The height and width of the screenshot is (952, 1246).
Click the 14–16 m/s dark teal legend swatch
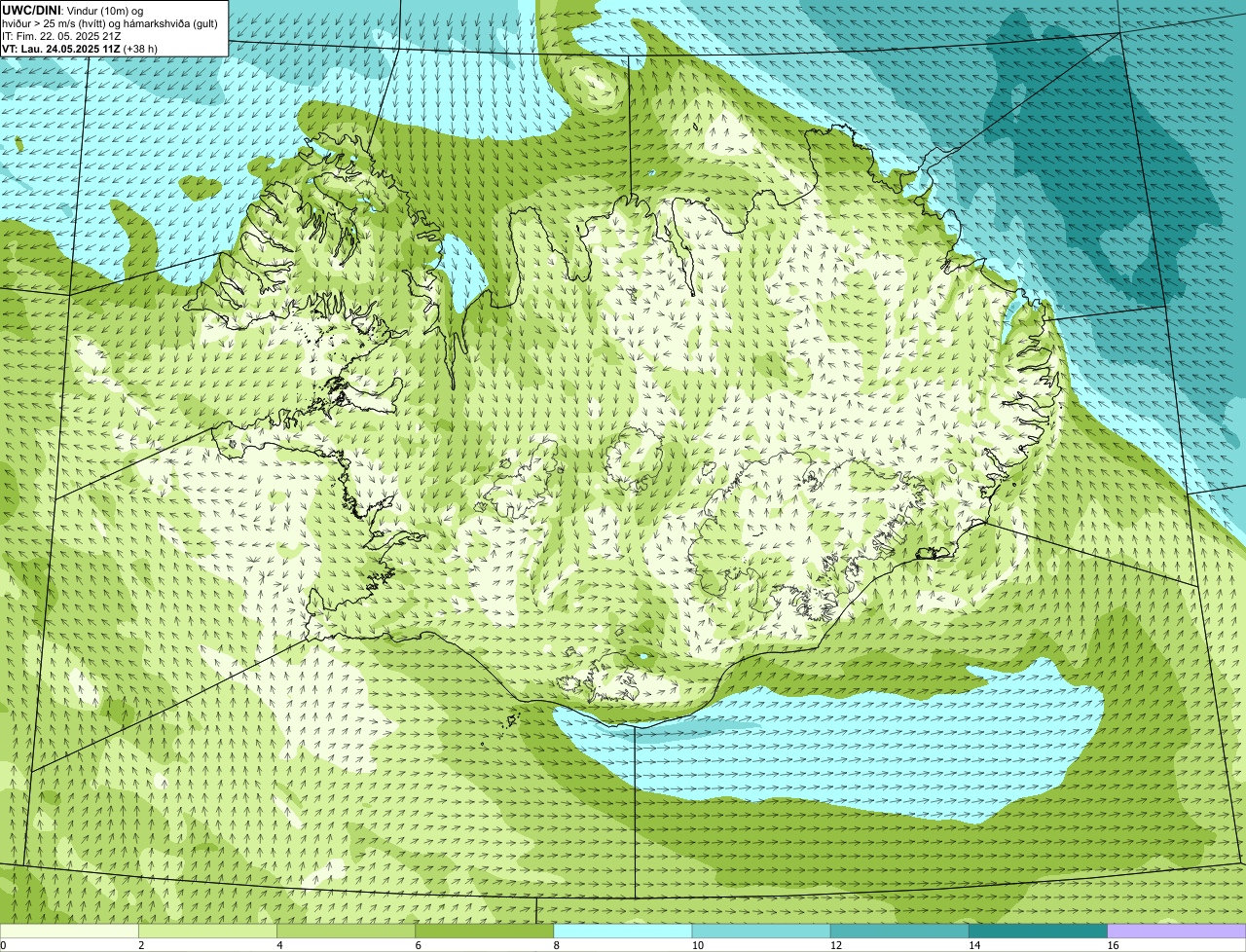click(x=1039, y=932)
